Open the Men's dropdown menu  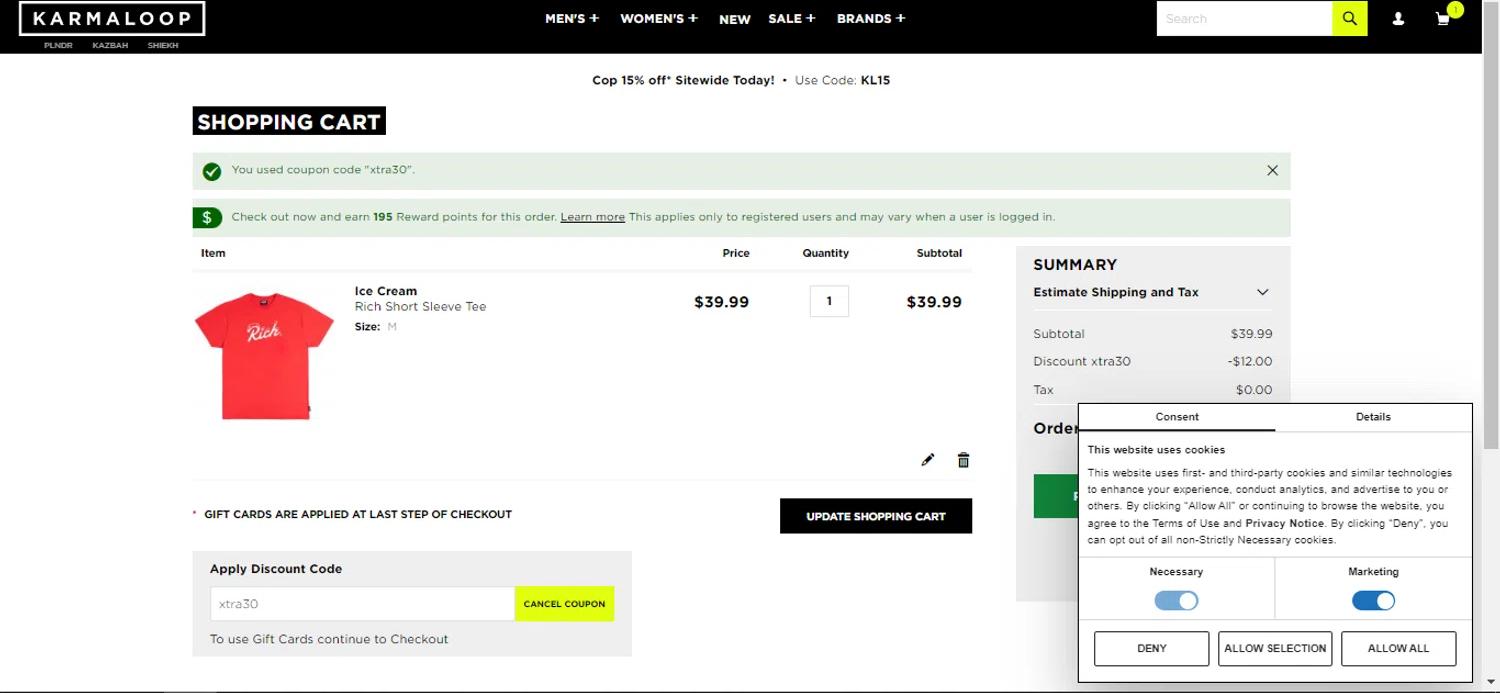point(571,19)
